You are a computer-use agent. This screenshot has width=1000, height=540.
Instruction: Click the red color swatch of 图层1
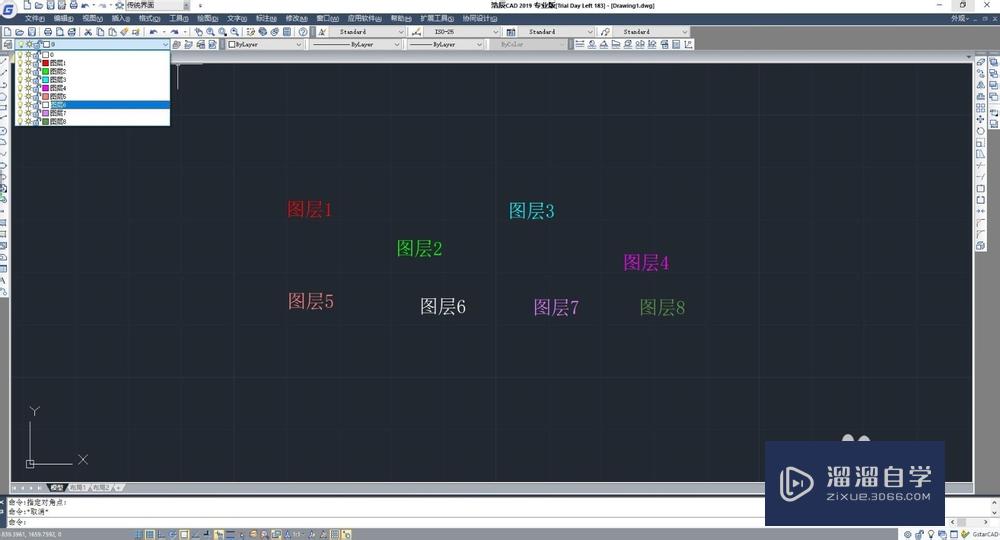[45, 63]
